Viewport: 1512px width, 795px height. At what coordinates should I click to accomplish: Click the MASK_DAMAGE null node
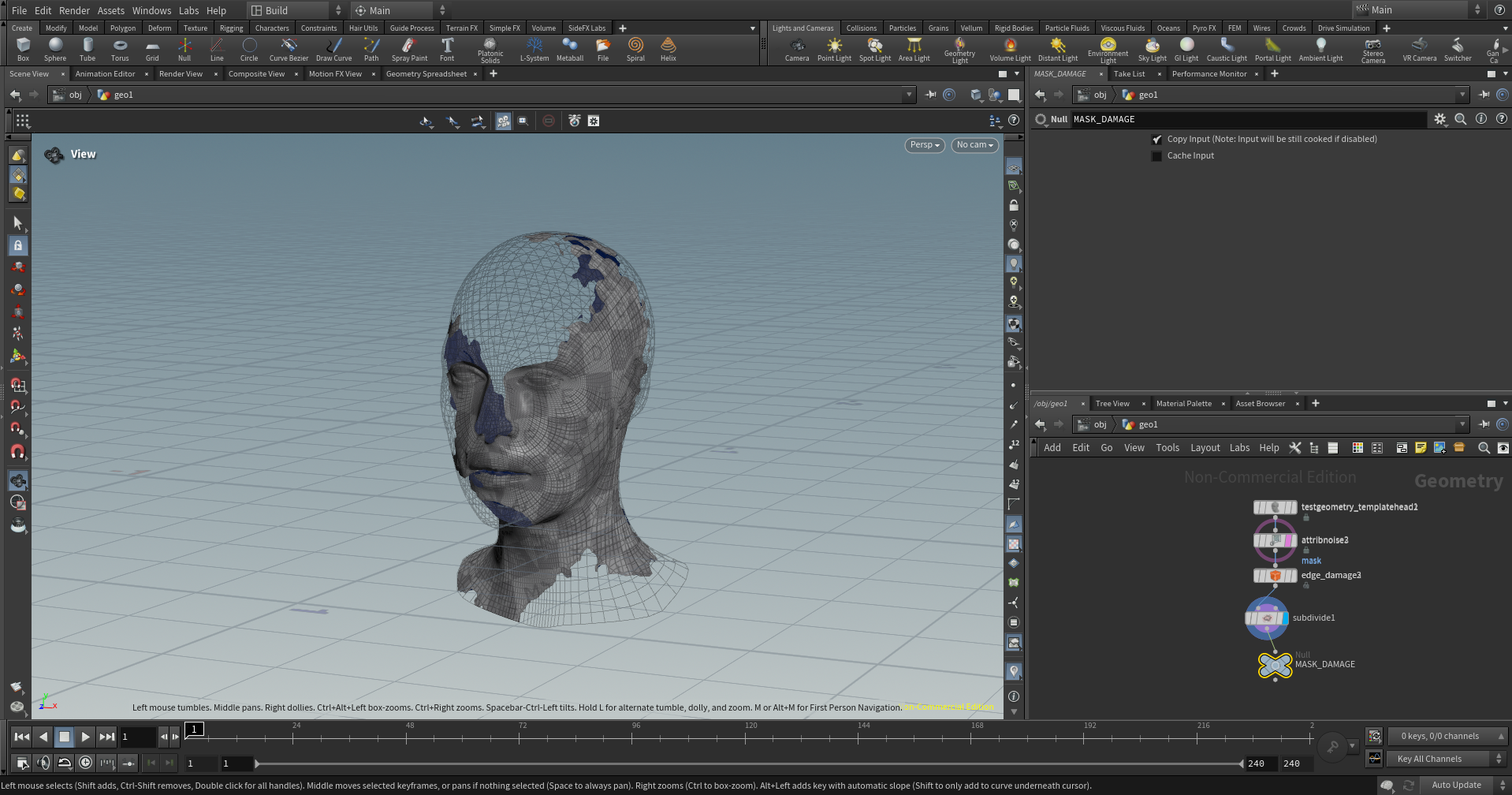(1275, 666)
